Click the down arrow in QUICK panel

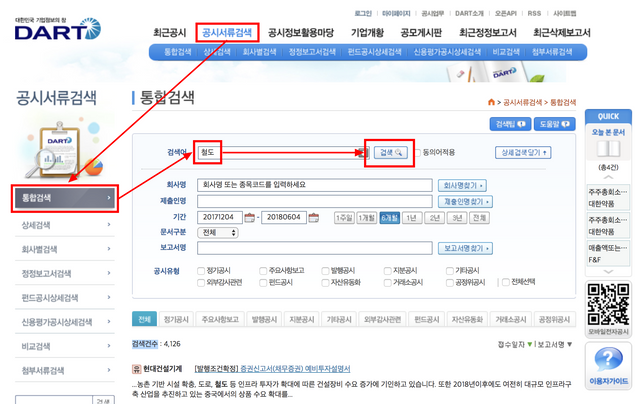pos(608,271)
